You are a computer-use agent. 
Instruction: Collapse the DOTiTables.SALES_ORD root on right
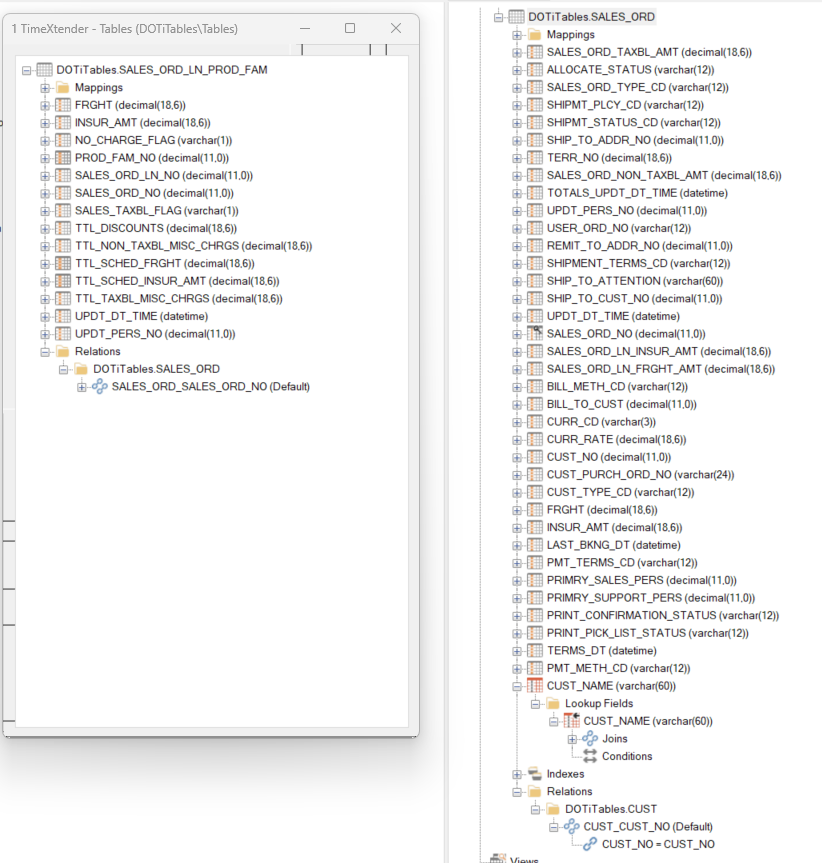(x=498, y=17)
